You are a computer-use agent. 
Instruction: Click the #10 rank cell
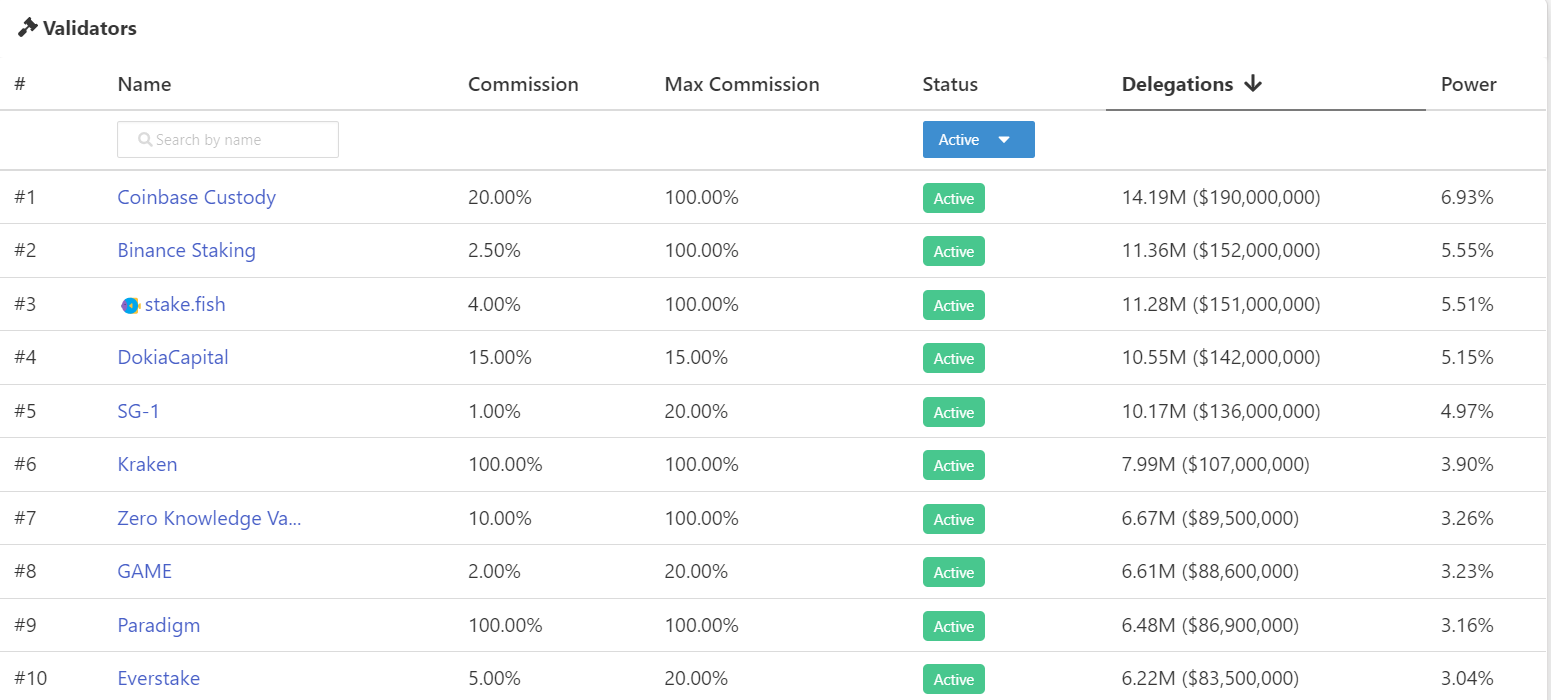(30, 678)
